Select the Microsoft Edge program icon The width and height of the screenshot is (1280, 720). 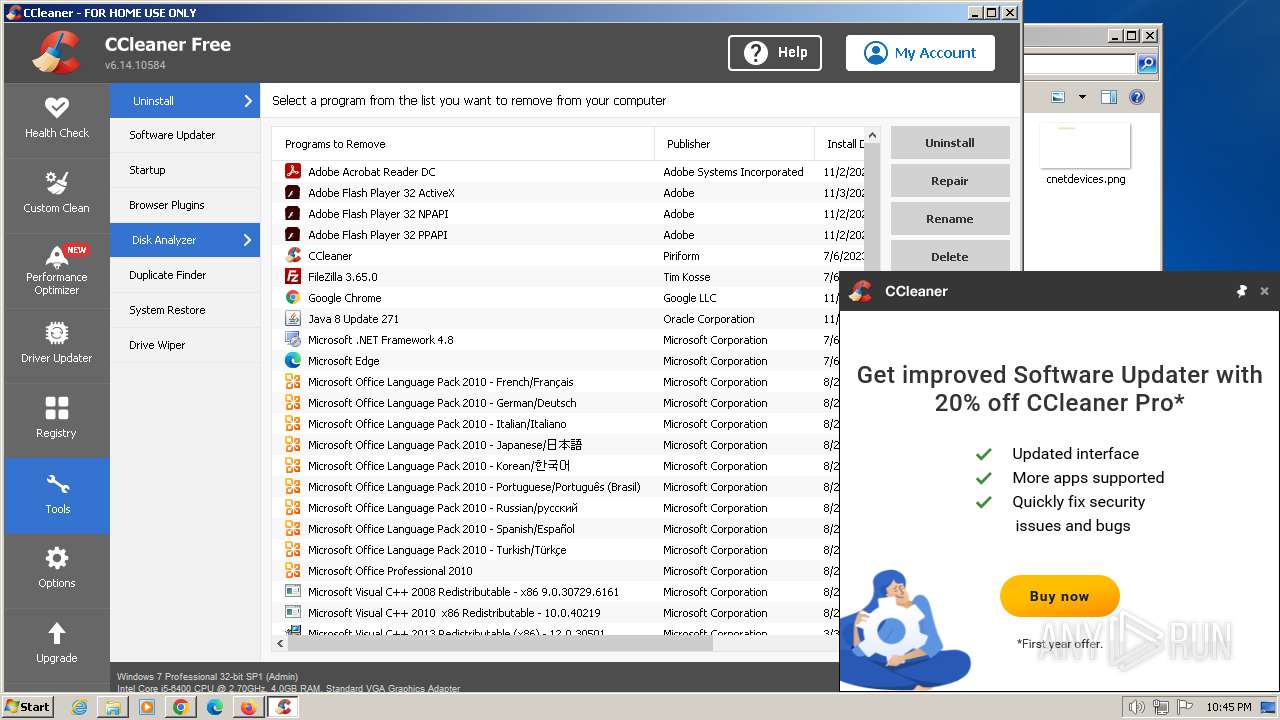point(293,360)
